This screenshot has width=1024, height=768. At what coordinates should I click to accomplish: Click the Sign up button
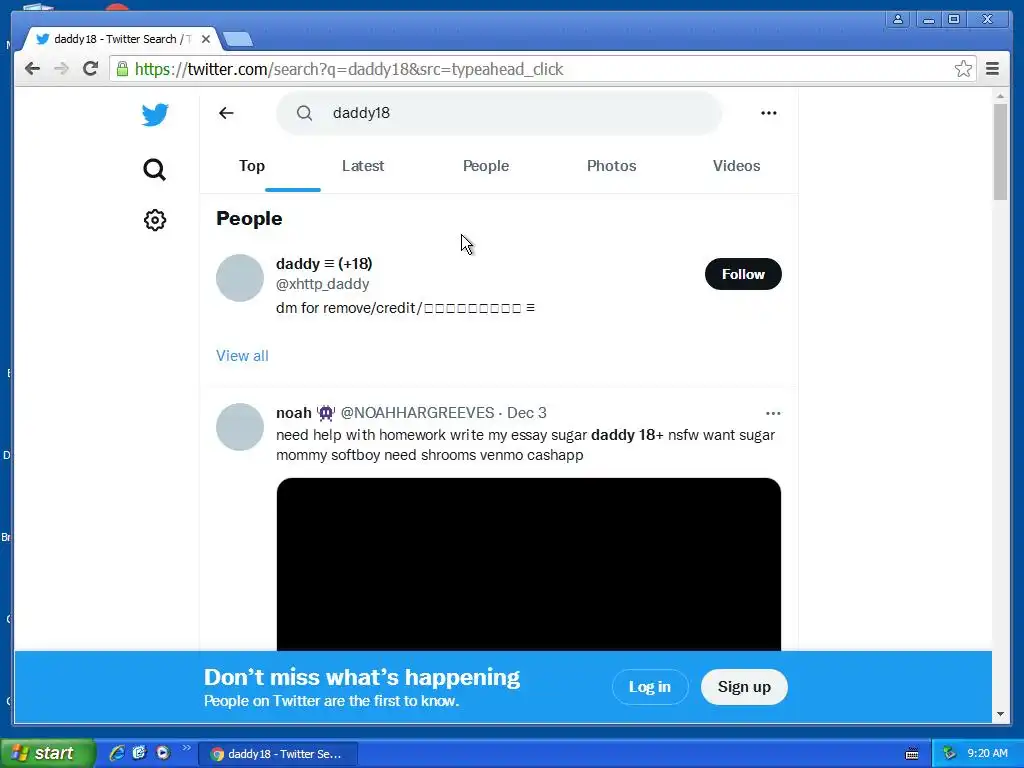point(744,687)
